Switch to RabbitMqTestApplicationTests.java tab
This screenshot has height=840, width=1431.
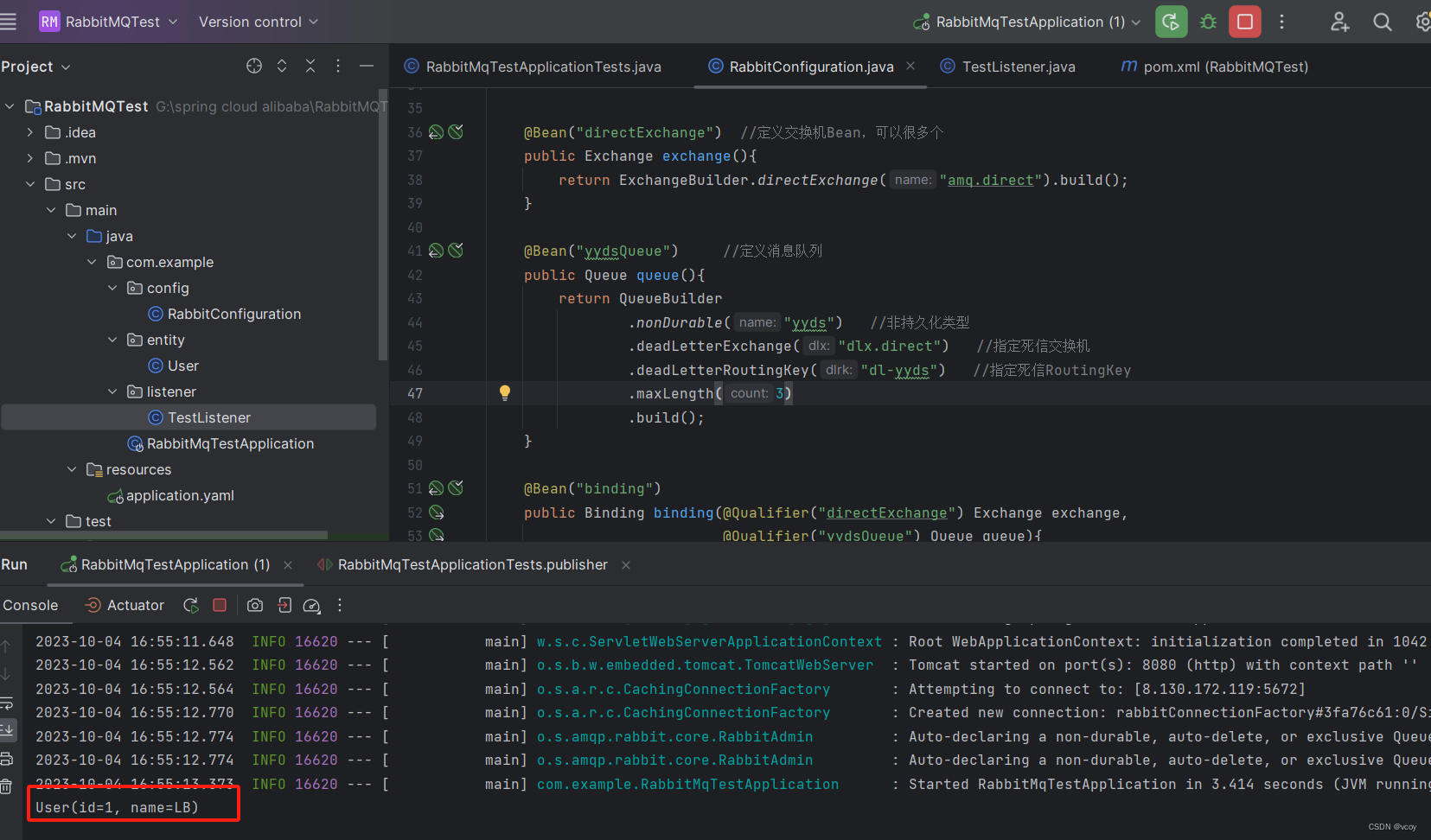[x=533, y=67]
